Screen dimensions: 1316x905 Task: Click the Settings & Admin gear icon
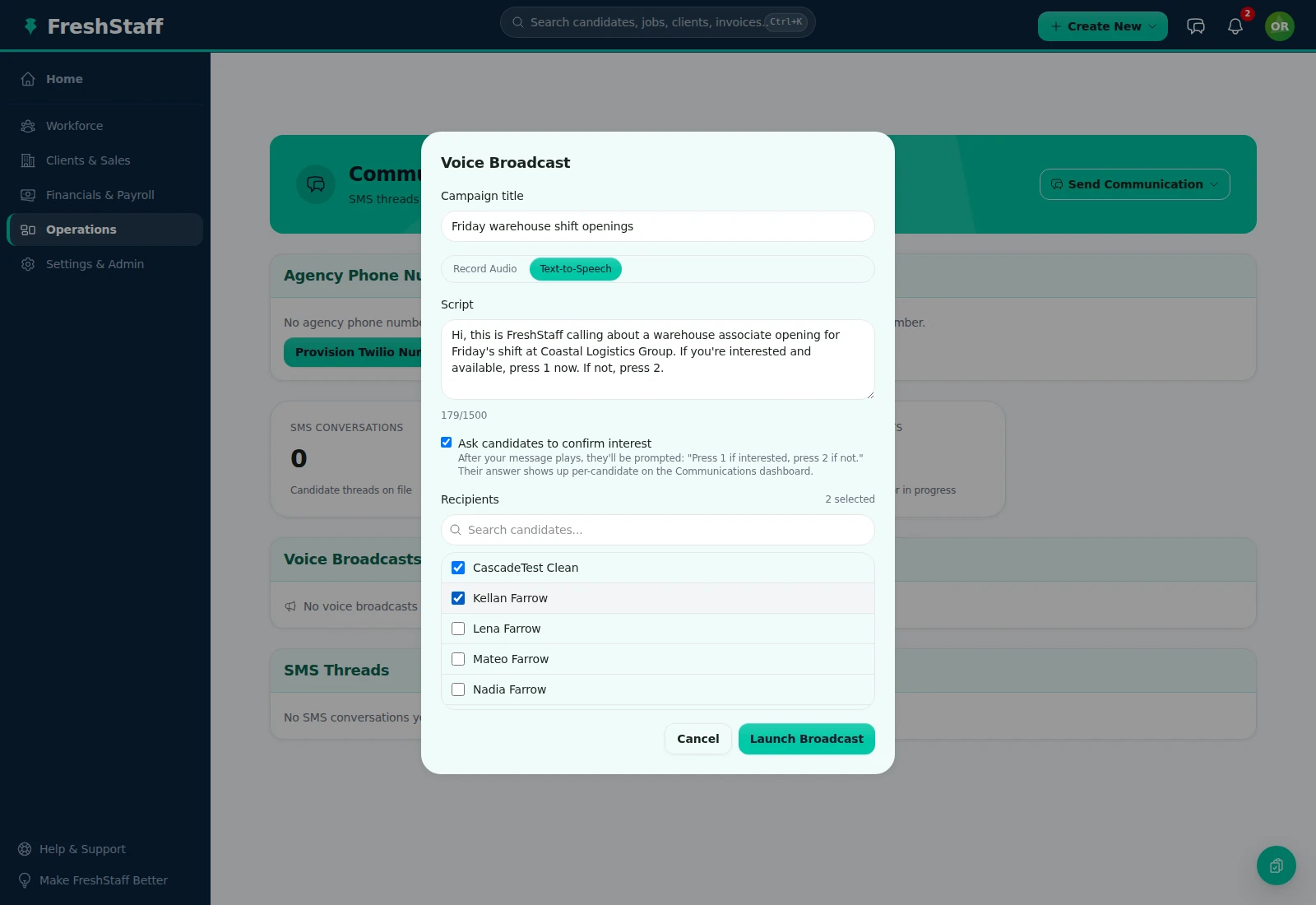pos(28,264)
